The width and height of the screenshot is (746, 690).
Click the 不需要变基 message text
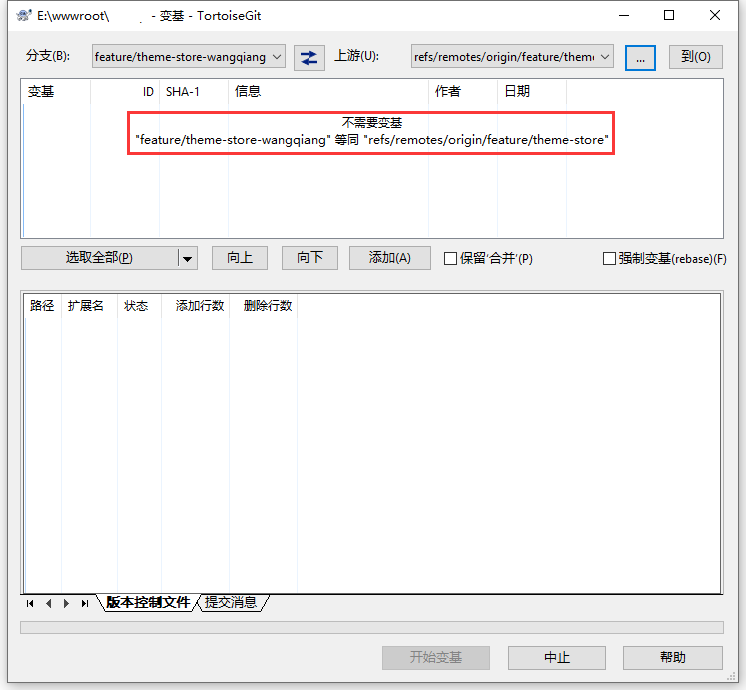click(372, 123)
